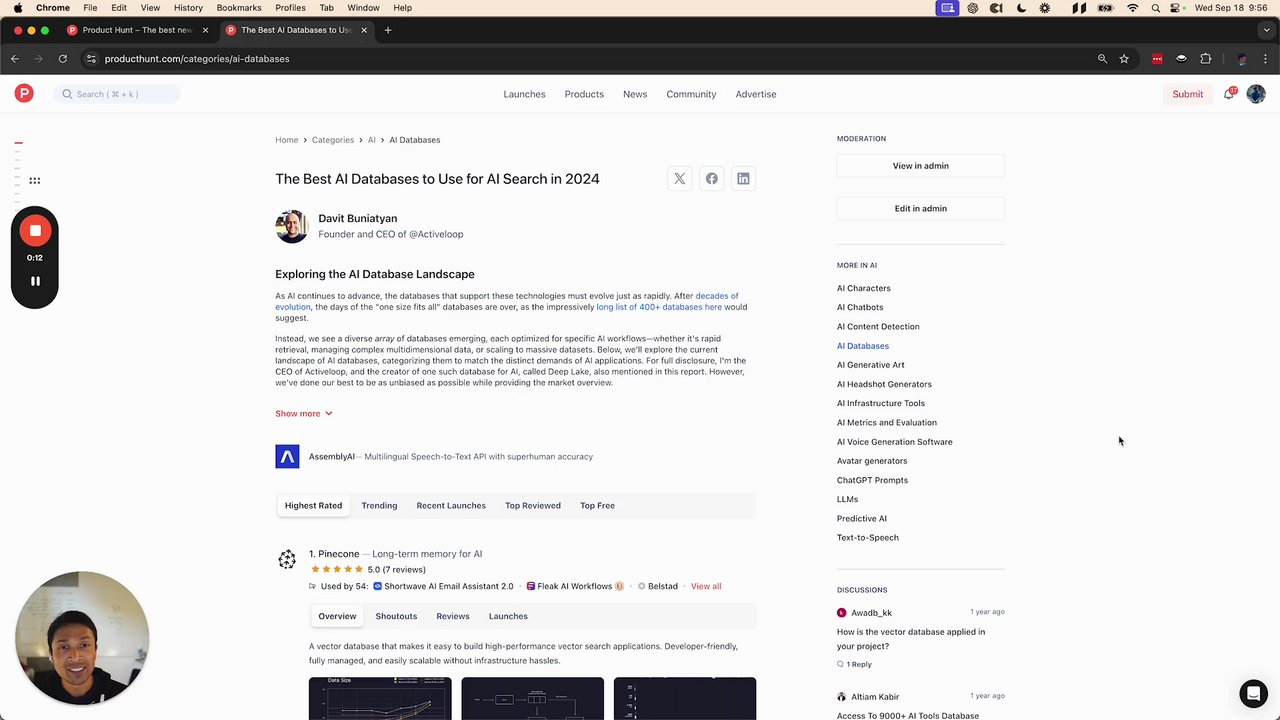Viewport: 1280px width, 720px height.
Task: Open the Chrome extensions puzzle icon
Action: [1206, 59]
